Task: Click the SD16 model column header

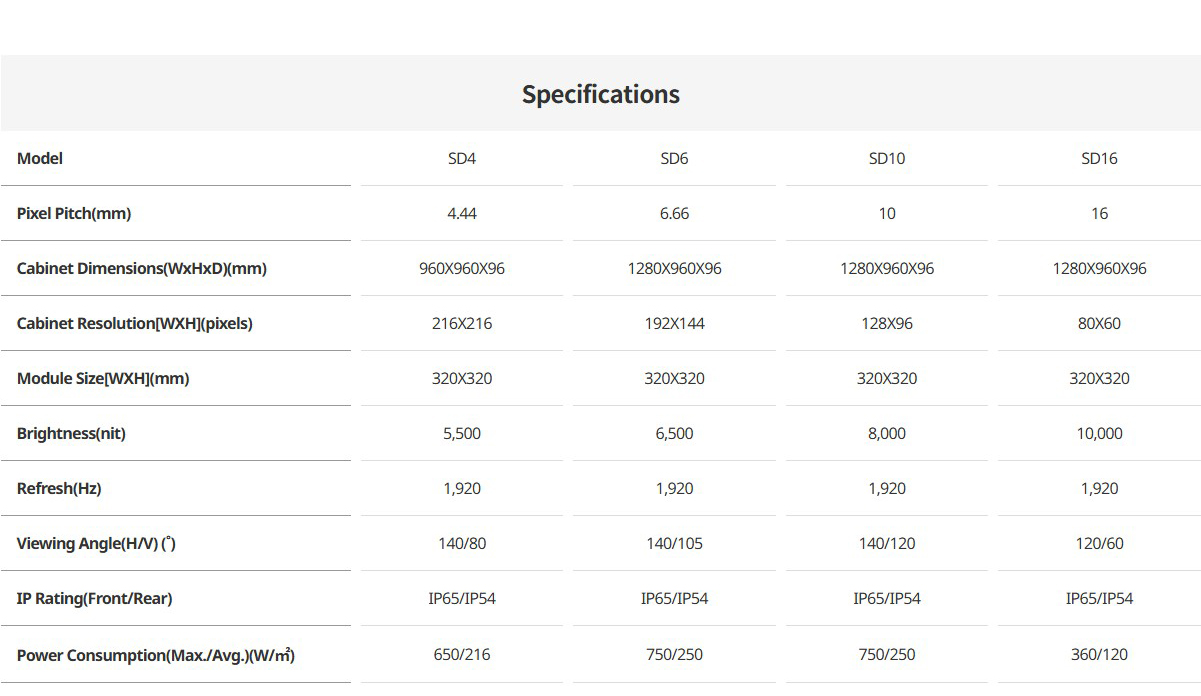Action: click(1099, 158)
